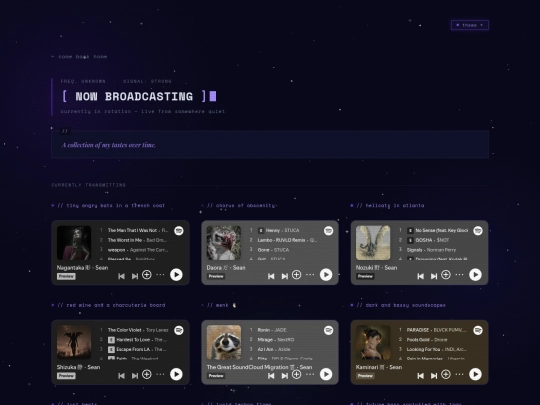Open more options for Nagantaka player
540x405 pixels.
click(x=160, y=275)
